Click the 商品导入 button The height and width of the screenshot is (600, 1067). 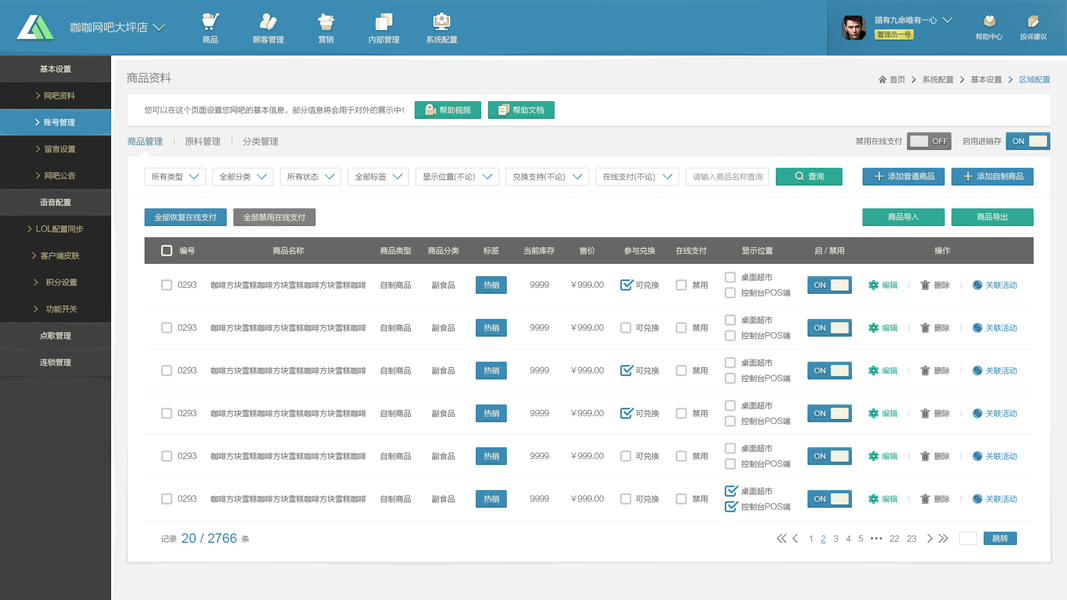(x=903, y=217)
